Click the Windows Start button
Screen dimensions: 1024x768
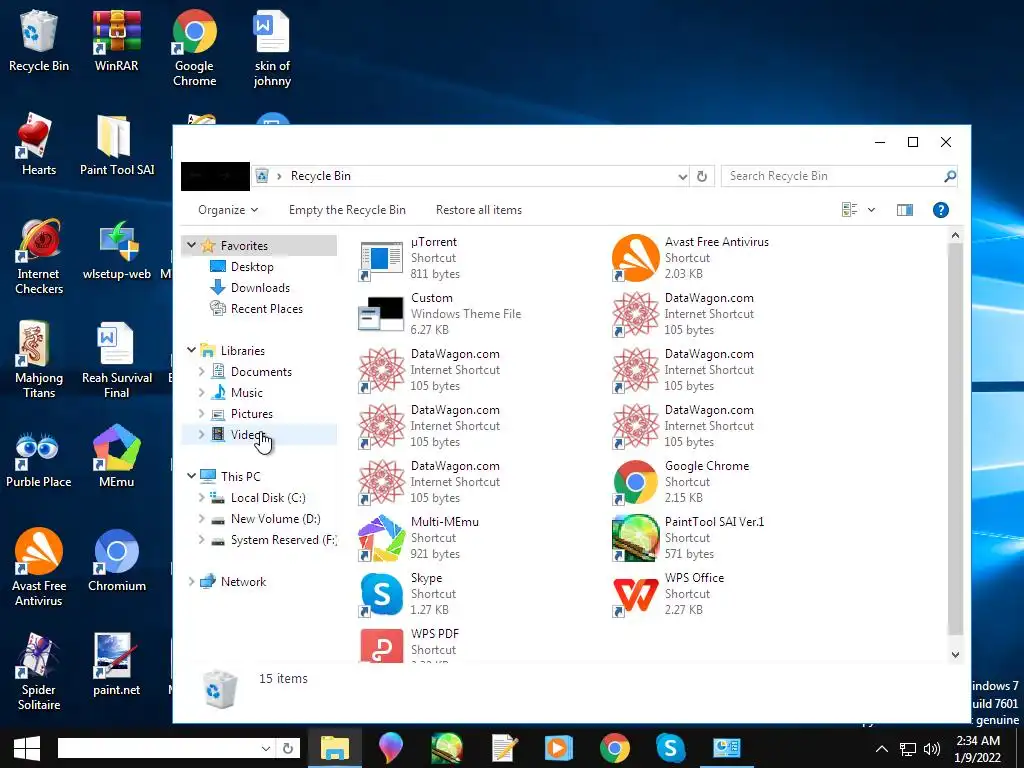click(x=27, y=748)
